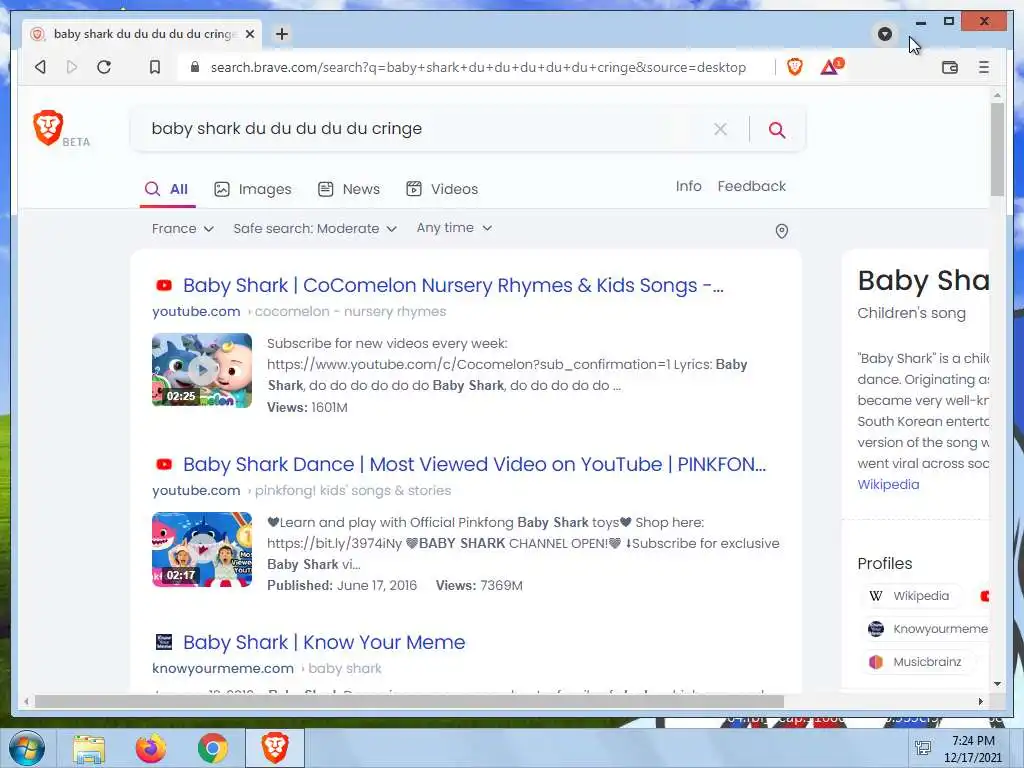This screenshot has height=768, width=1024.
Task: Click the Brave taskbar button
Action: point(275,748)
